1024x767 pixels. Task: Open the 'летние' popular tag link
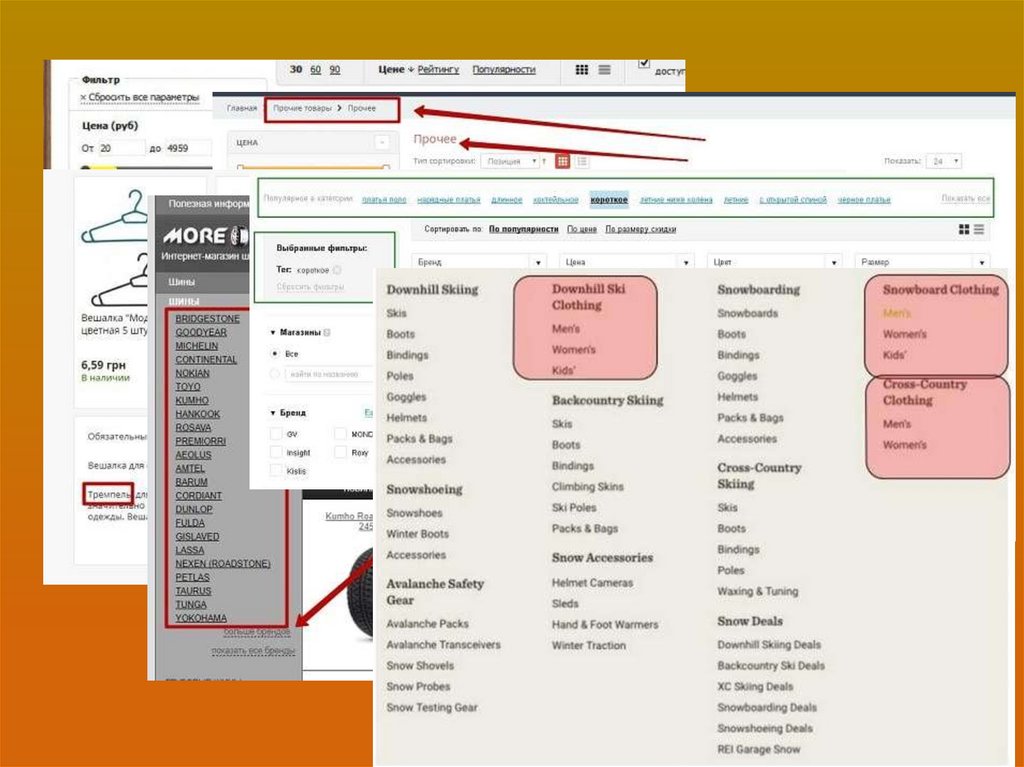736,199
